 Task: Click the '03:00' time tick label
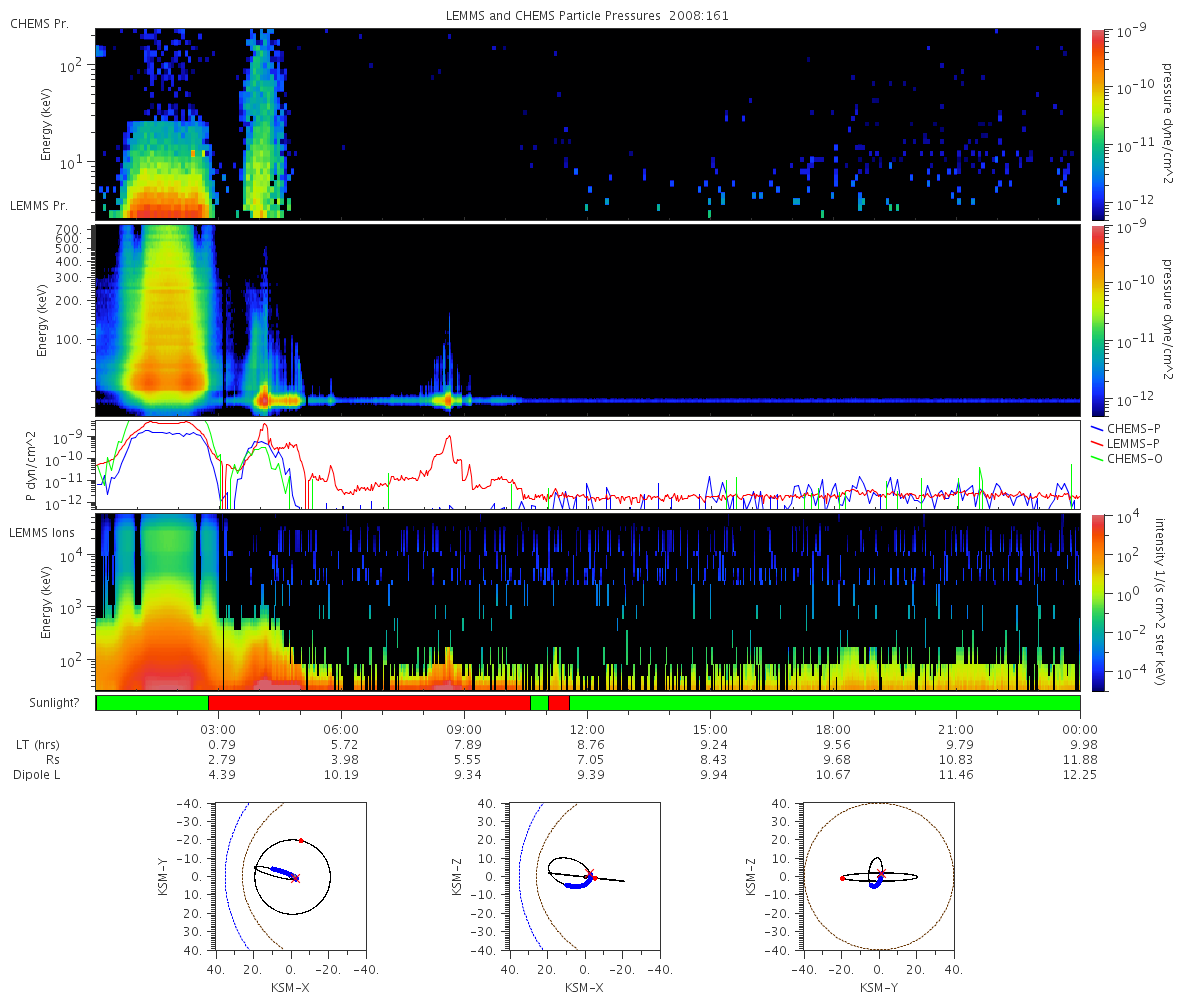(x=219, y=729)
